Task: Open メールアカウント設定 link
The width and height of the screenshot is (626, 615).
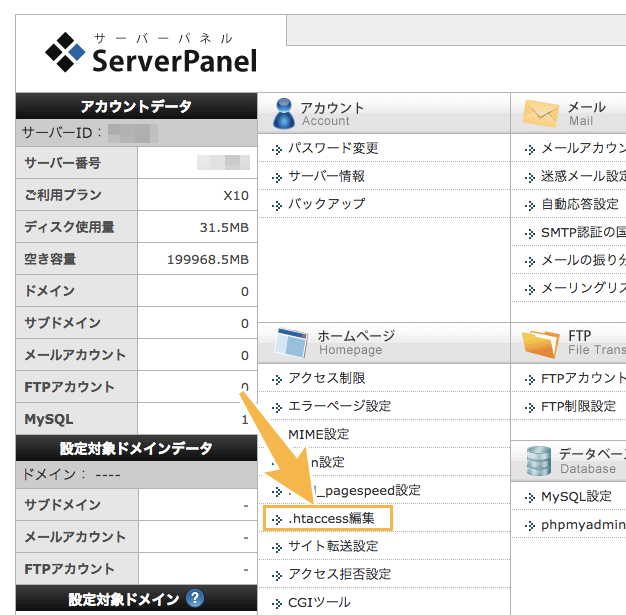Action: (583, 148)
